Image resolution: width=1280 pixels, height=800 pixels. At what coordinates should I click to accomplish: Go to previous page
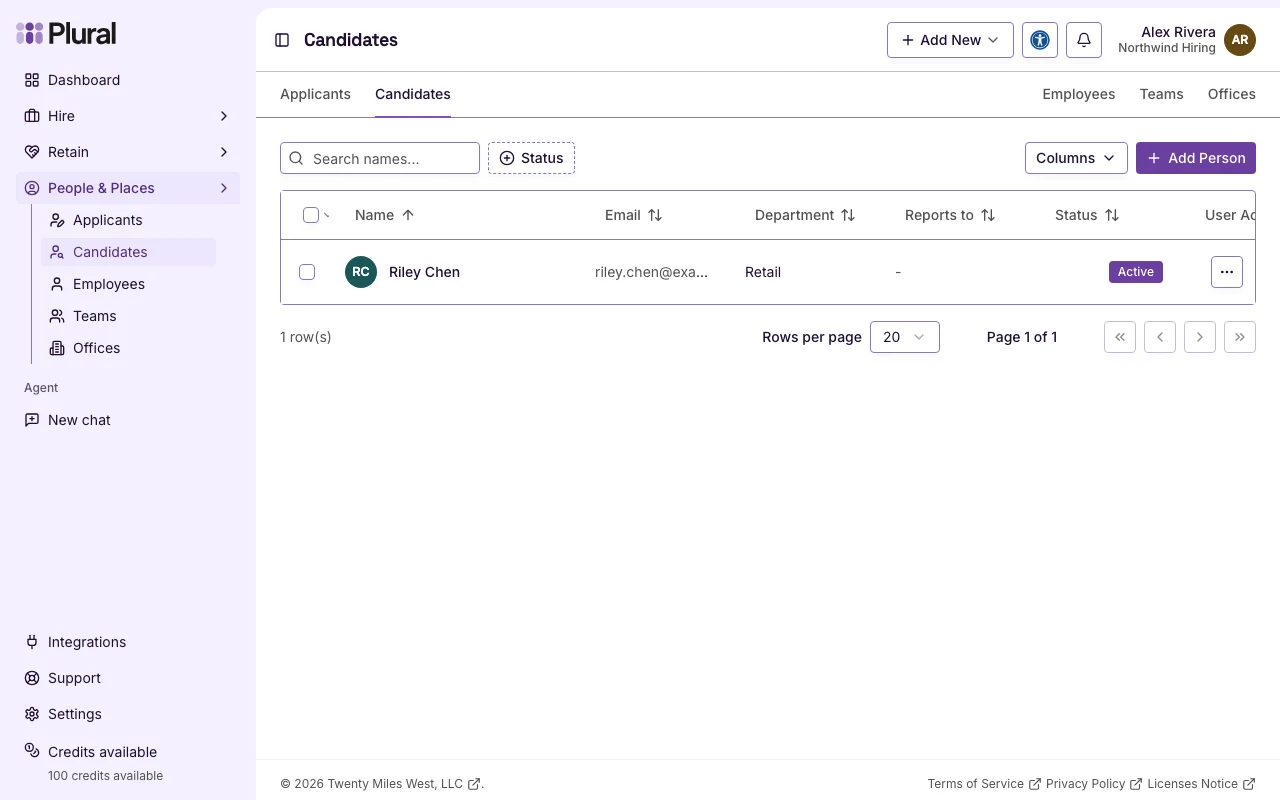coord(1160,337)
